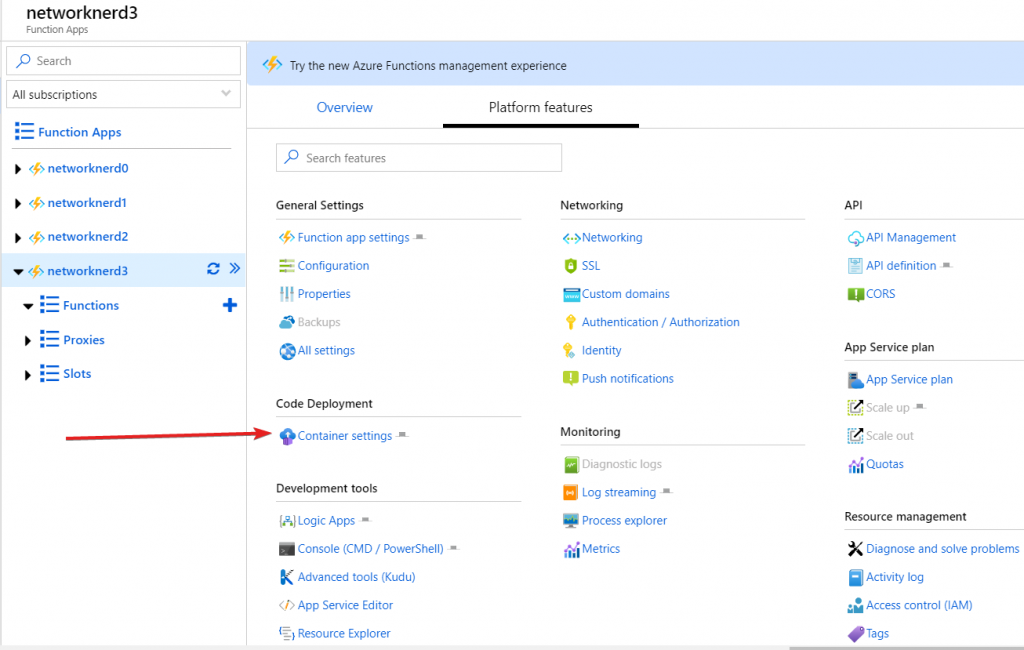1024x650 pixels.
Task: Select networknerd2 in the tree
Action: point(88,236)
